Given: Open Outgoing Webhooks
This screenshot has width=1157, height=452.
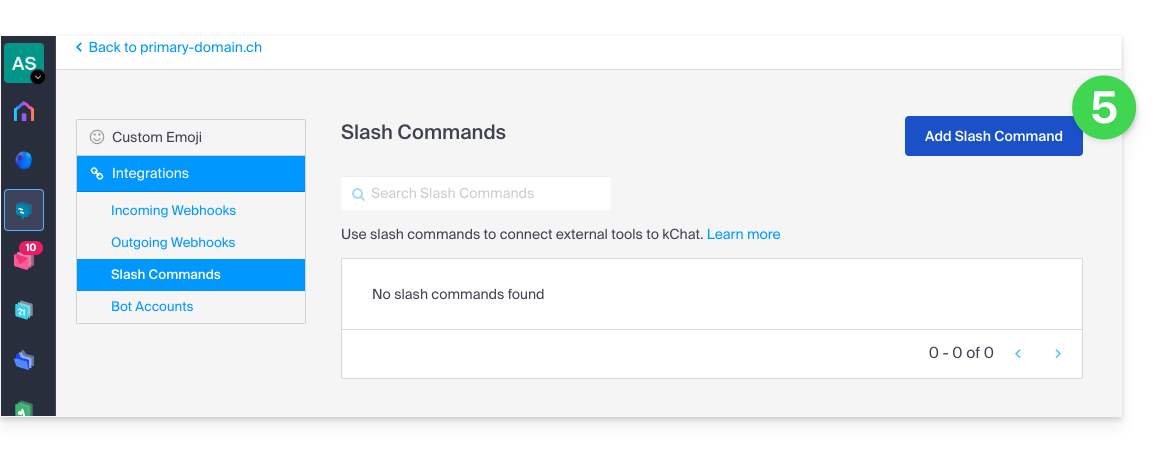Looking at the screenshot, I should pos(173,242).
